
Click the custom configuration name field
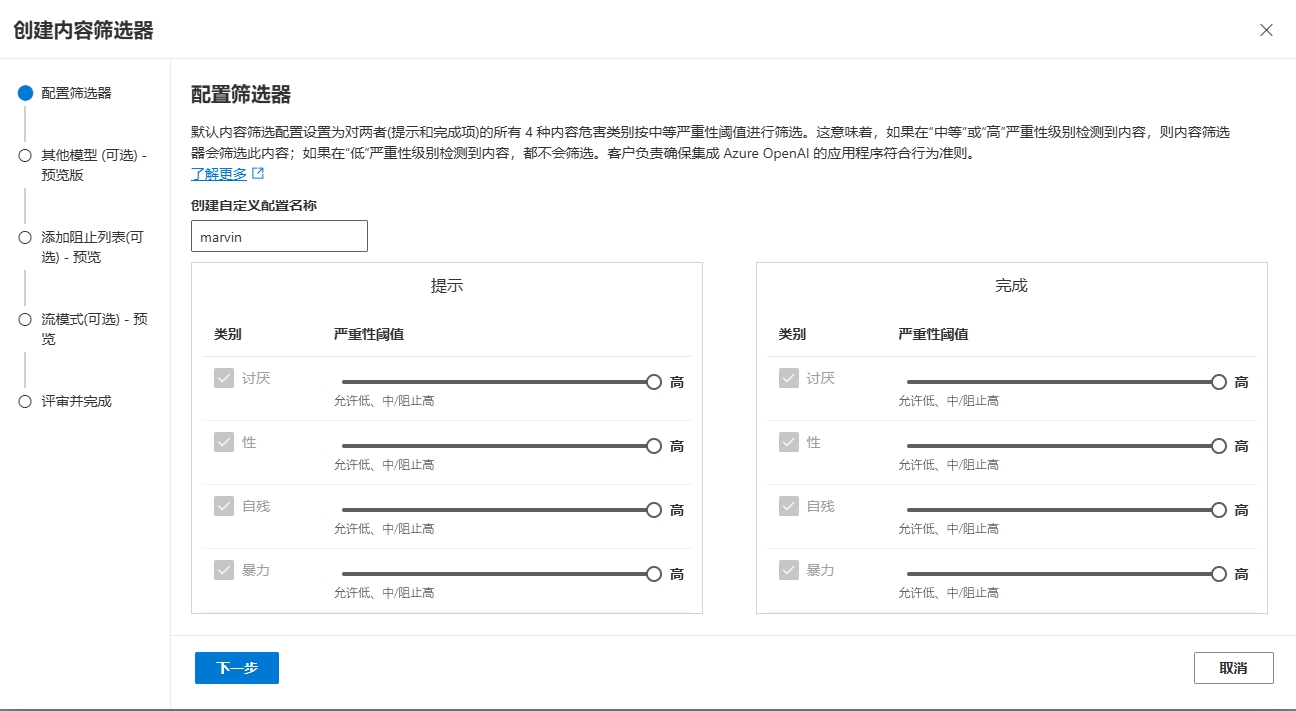tap(279, 237)
